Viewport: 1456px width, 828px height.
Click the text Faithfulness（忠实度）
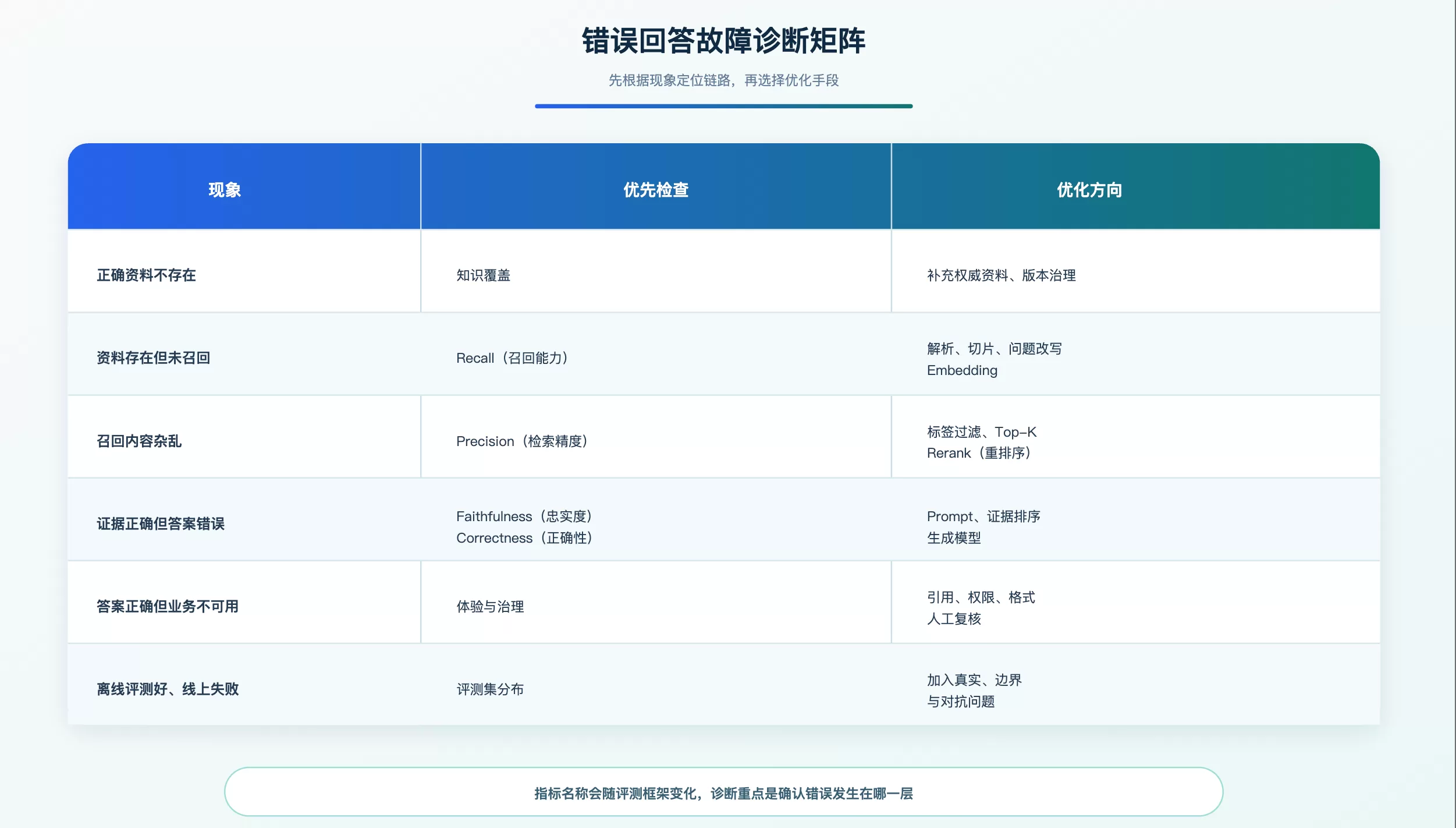[524, 516]
